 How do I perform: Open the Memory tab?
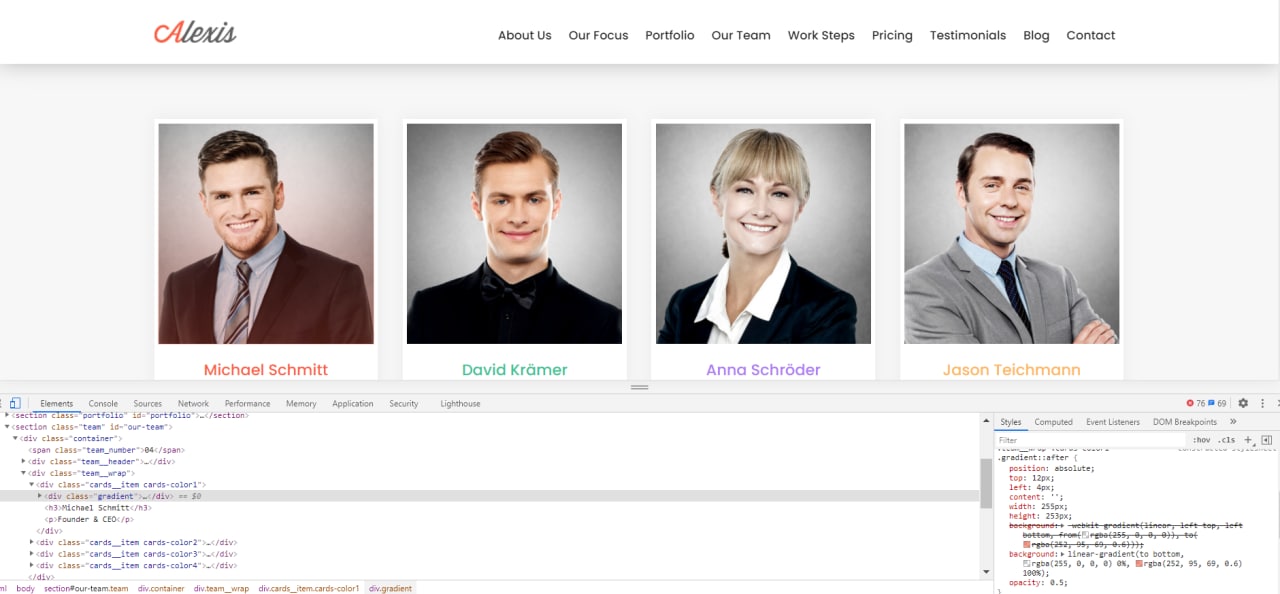301,403
